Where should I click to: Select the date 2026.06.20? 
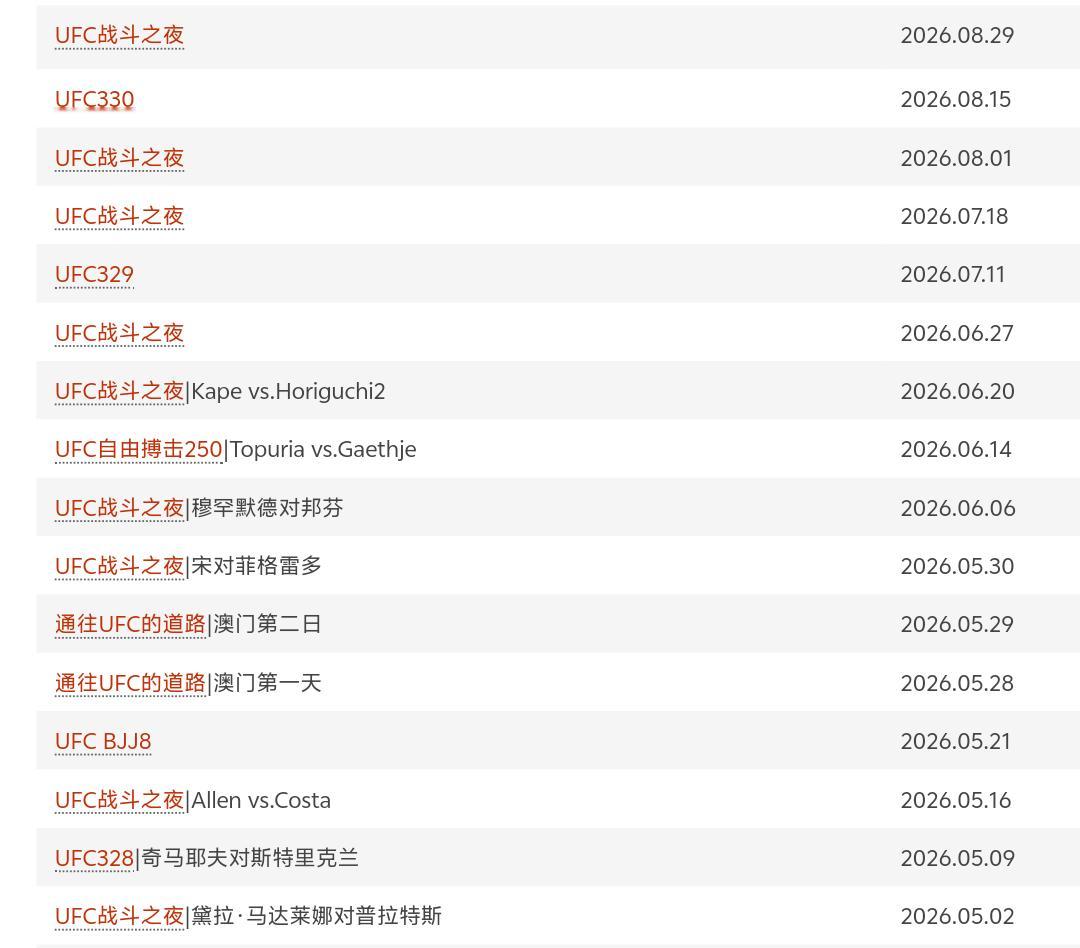point(957,391)
